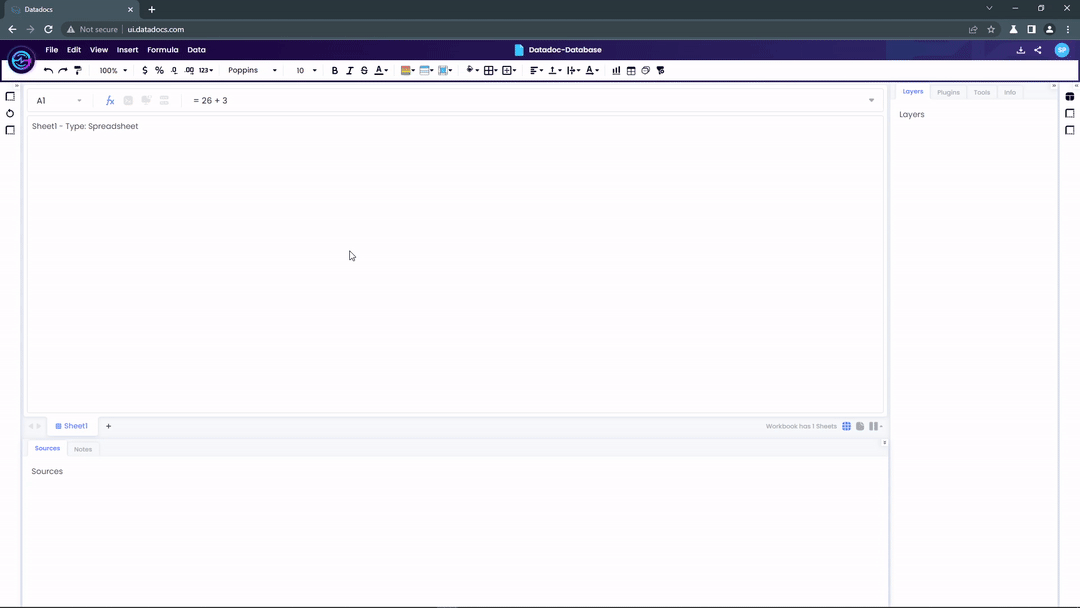Viewport: 1080px width, 608px height.
Task: Toggle italic formatting
Action: point(349,71)
